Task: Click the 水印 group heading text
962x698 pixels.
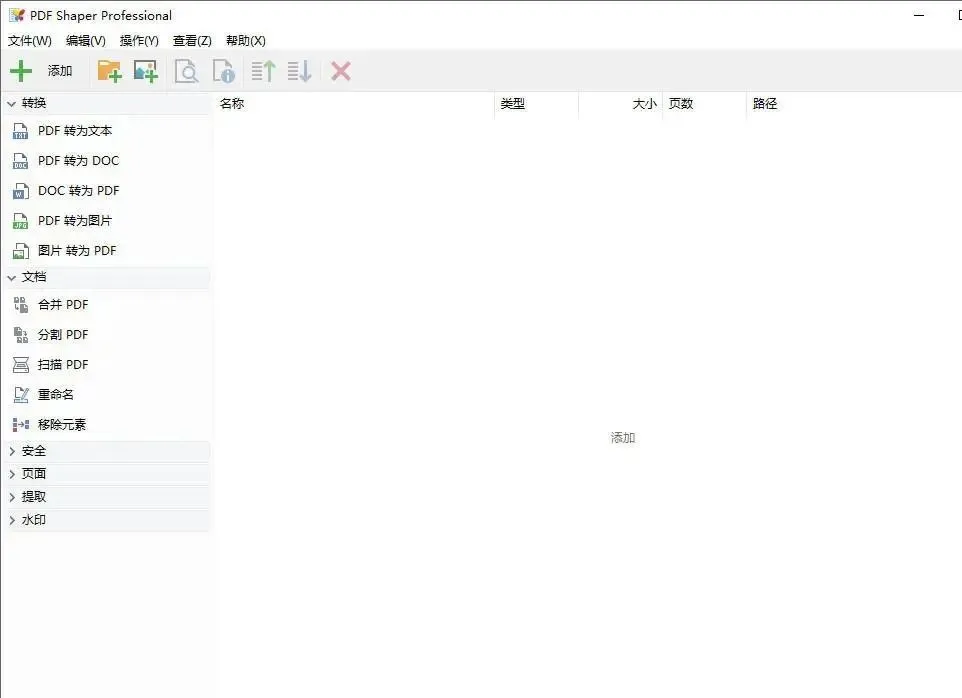Action: click(x=34, y=520)
